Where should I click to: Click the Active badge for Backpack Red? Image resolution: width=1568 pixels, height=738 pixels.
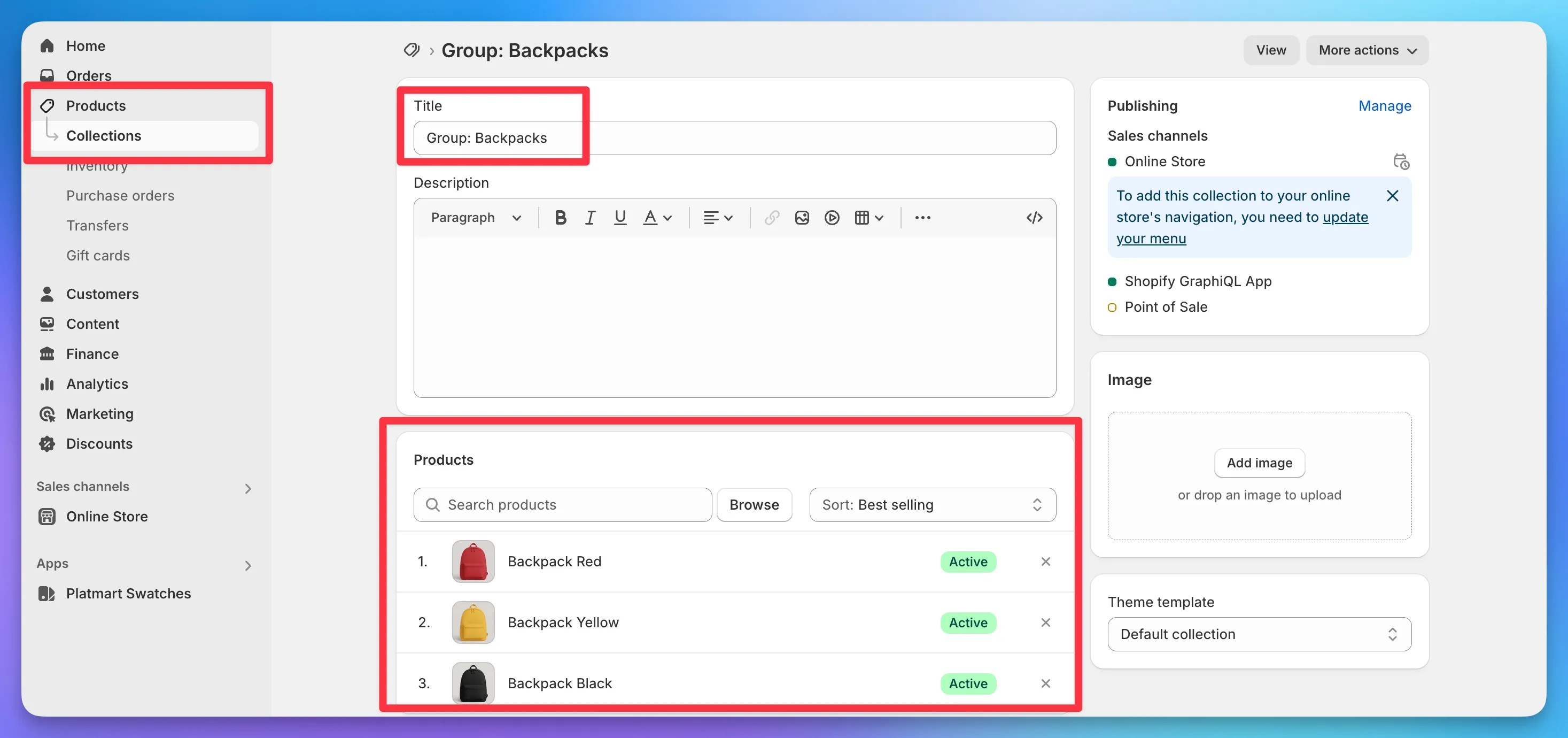click(x=968, y=561)
